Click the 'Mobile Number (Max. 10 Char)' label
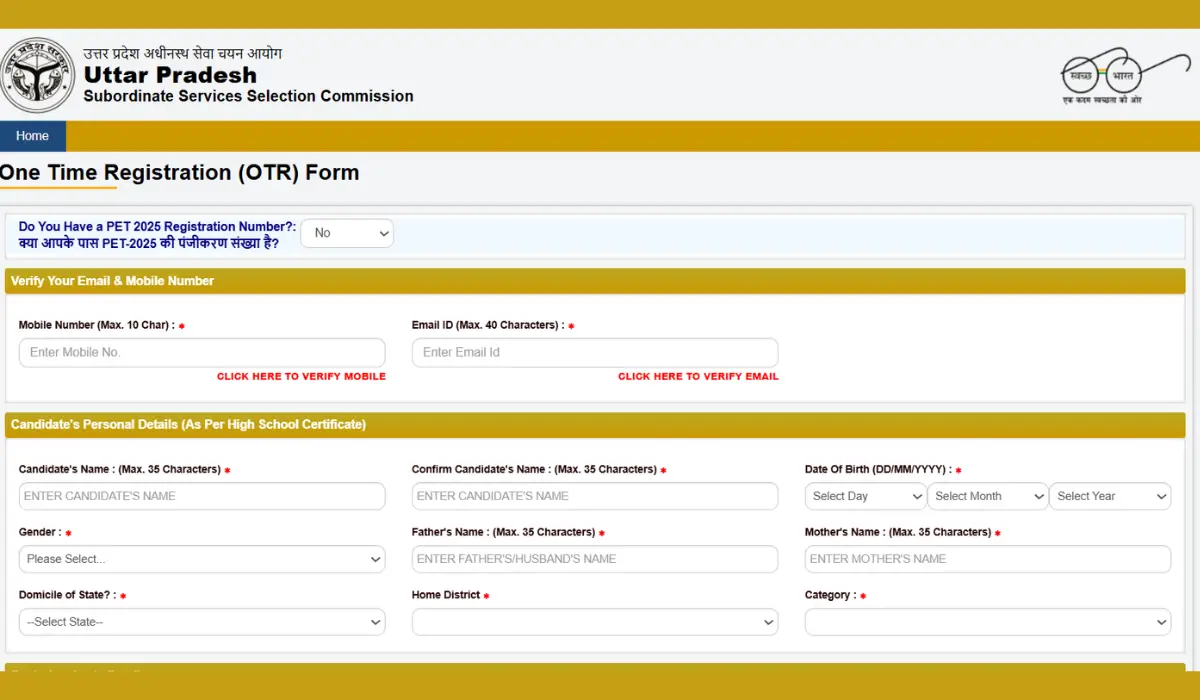 coord(97,325)
